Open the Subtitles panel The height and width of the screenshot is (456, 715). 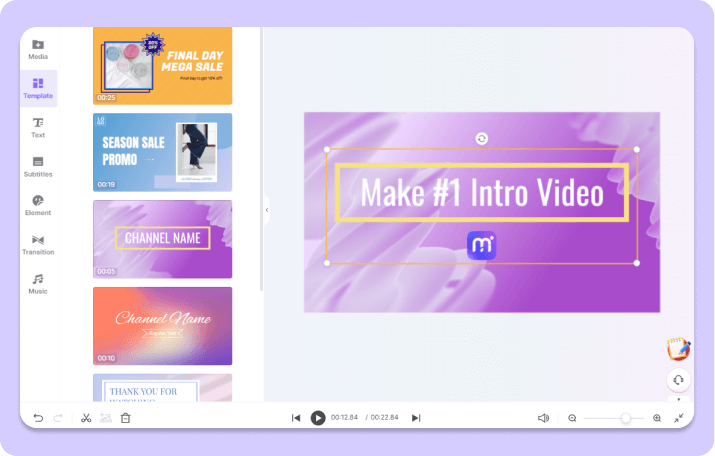pyautogui.click(x=38, y=167)
